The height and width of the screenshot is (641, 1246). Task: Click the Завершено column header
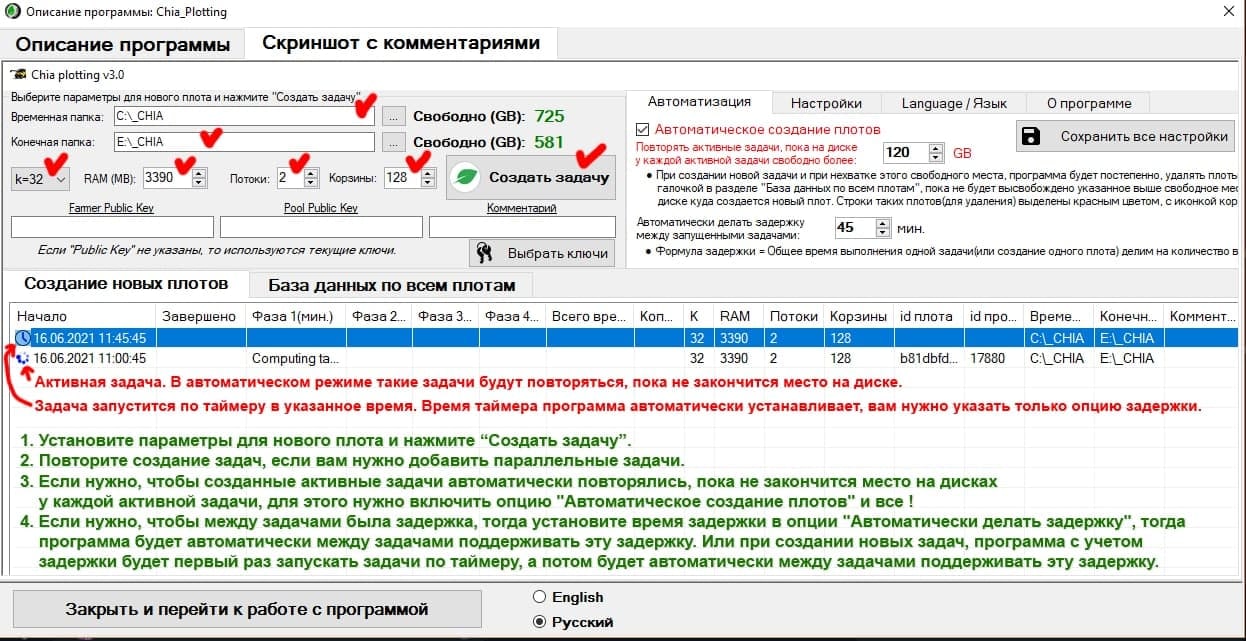(x=201, y=316)
